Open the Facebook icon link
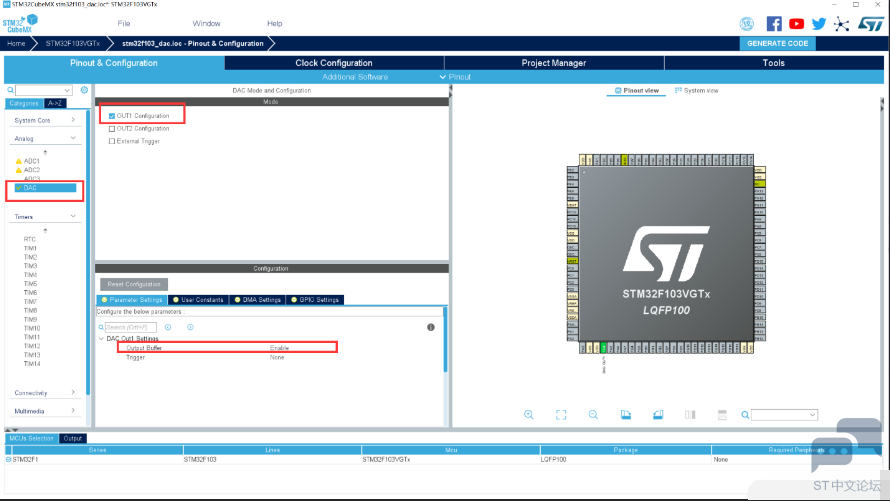Viewport: 890px width, 501px height. point(774,24)
